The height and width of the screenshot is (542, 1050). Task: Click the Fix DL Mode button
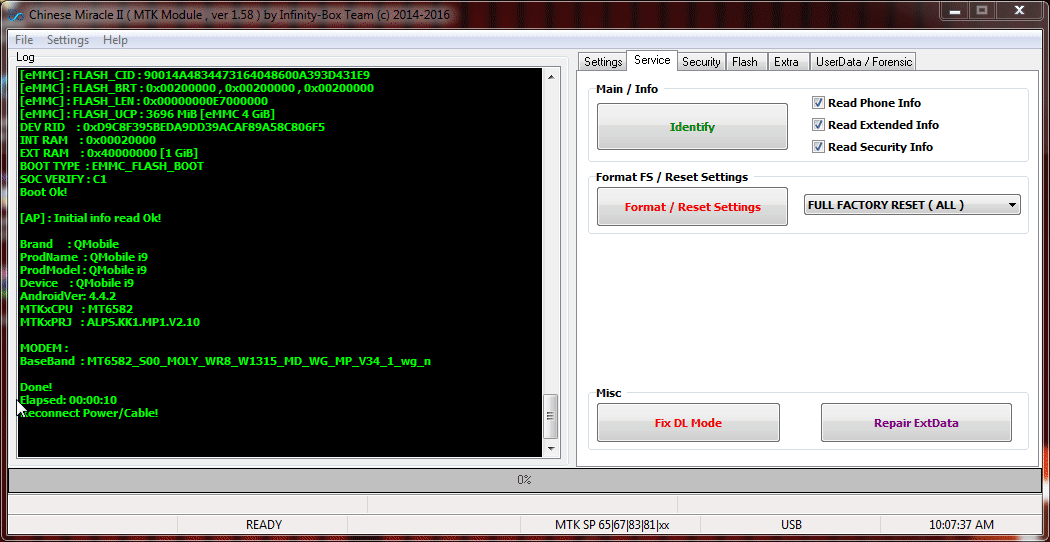coord(688,423)
